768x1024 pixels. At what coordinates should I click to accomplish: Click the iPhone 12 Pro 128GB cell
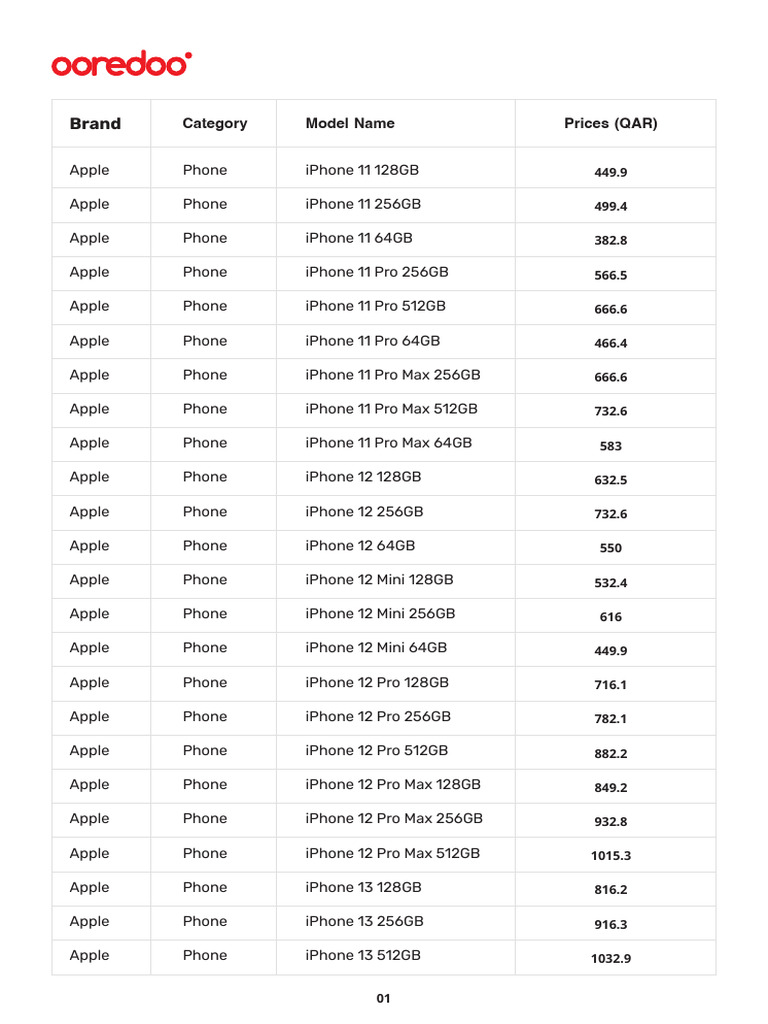point(377,683)
